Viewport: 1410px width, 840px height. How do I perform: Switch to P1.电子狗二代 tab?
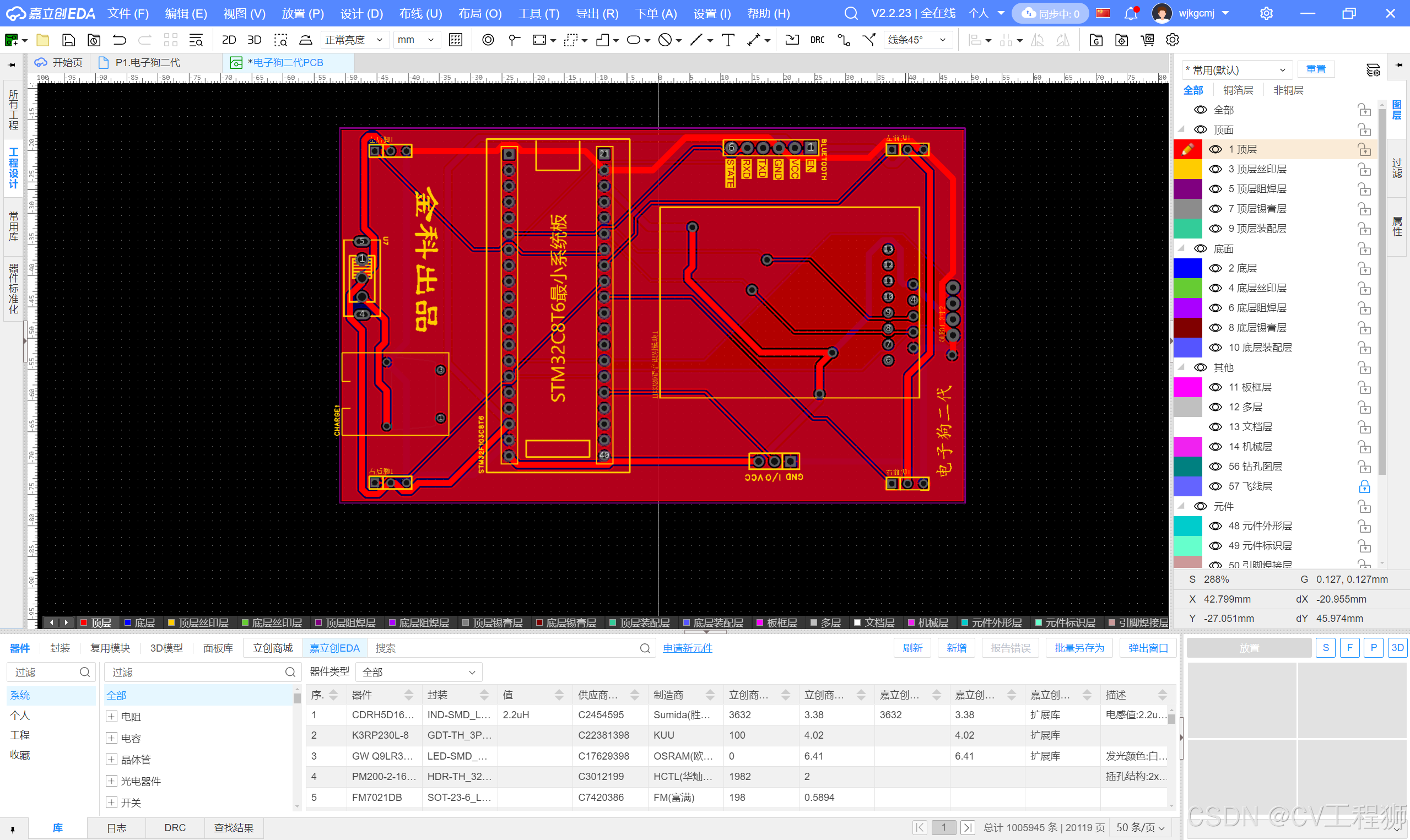coord(148,62)
